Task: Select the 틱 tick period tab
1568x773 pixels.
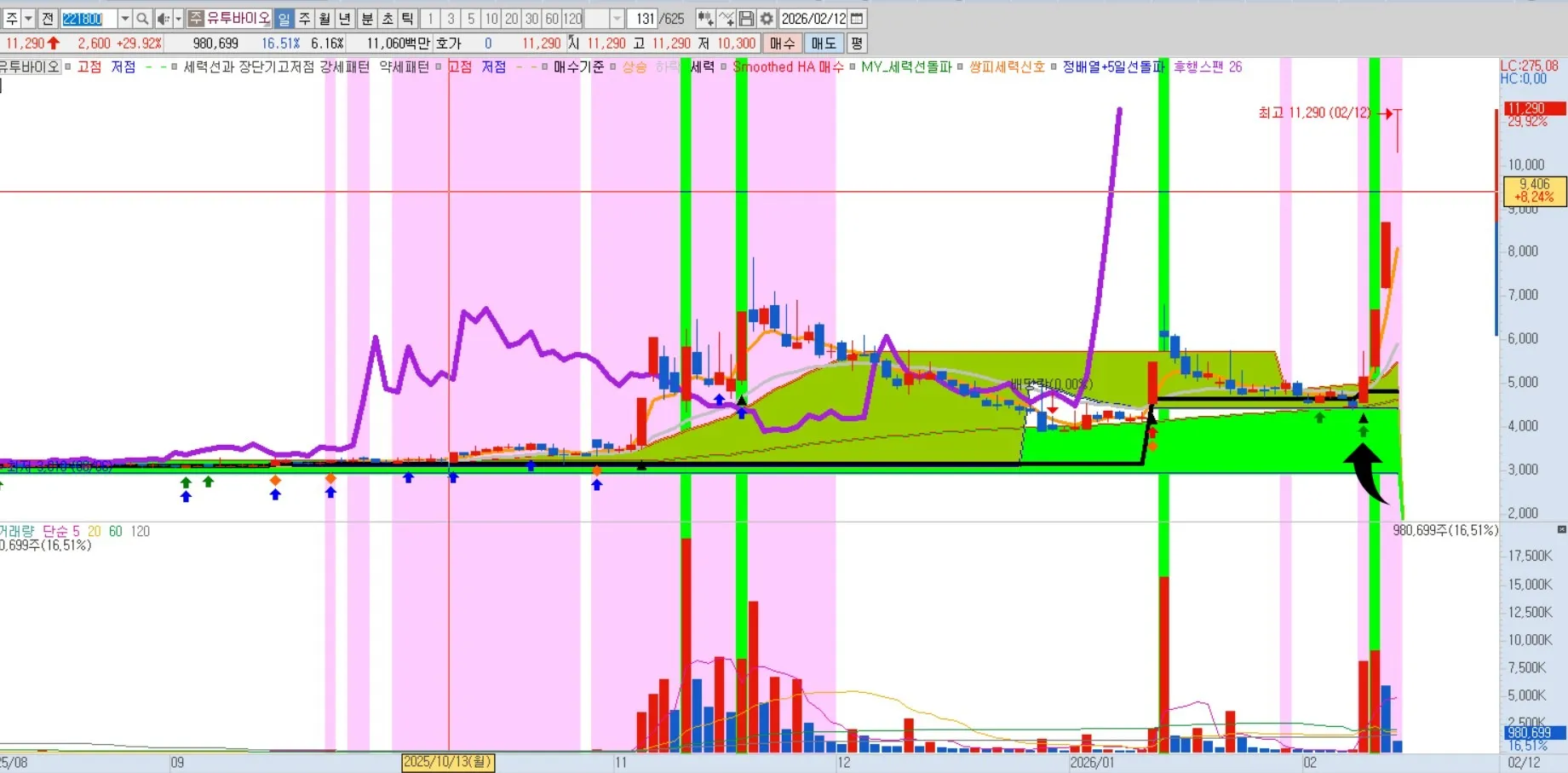Action: pos(408,19)
